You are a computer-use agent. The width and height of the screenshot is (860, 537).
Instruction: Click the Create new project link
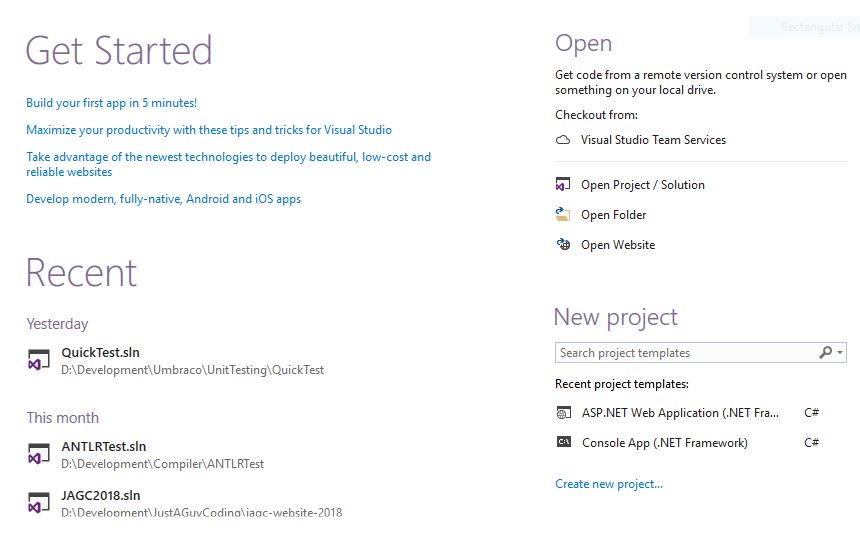pyautogui.click(x=609, y=484)
